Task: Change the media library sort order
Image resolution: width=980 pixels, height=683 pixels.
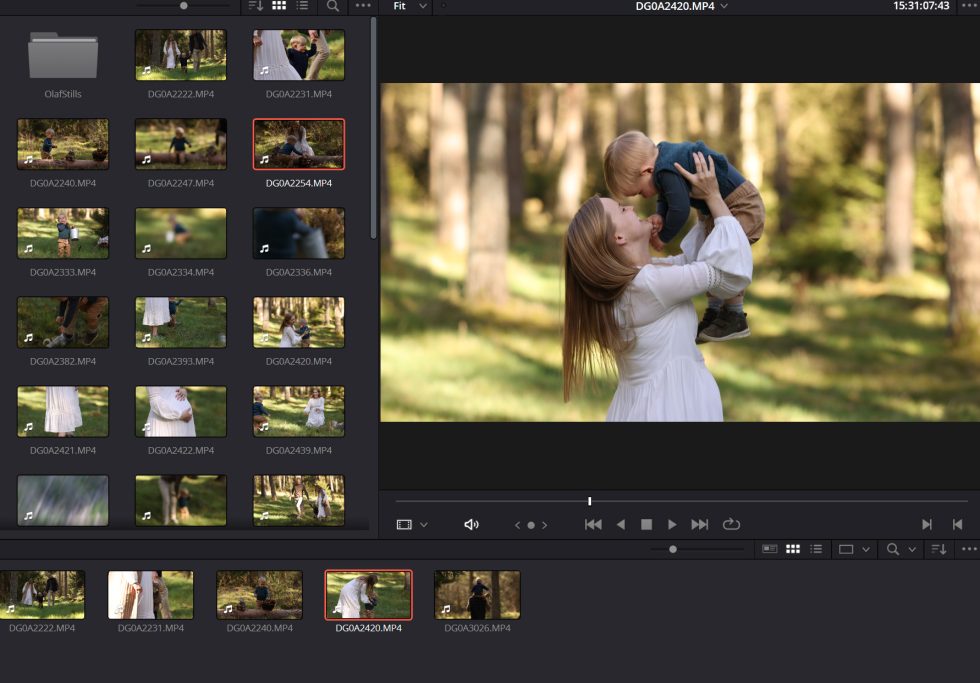Action: point(258,7)
